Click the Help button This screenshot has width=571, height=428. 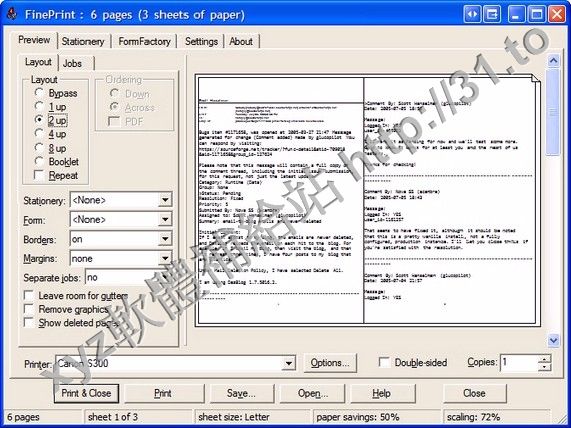382,393
